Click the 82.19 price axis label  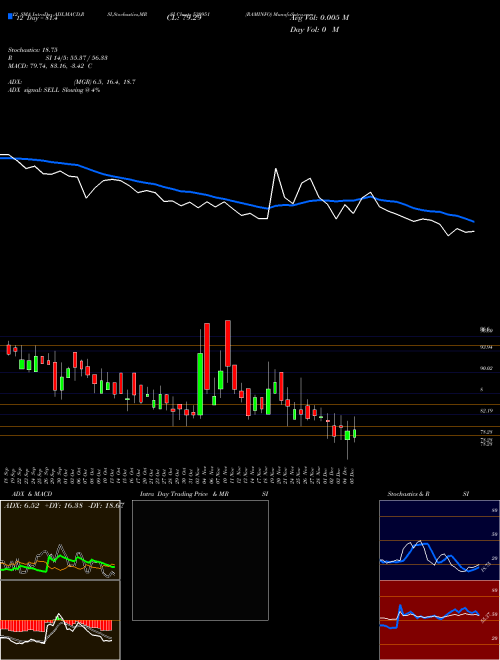tap(487, 410)
